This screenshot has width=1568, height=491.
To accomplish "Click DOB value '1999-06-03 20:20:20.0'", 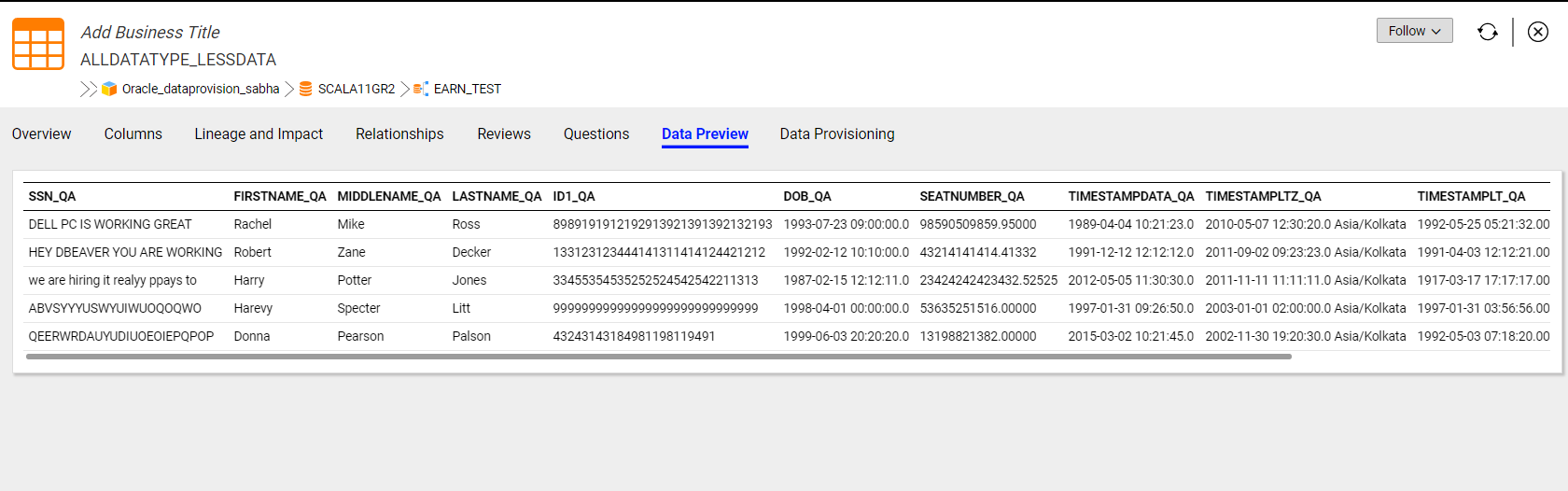I will pos(847,336).
